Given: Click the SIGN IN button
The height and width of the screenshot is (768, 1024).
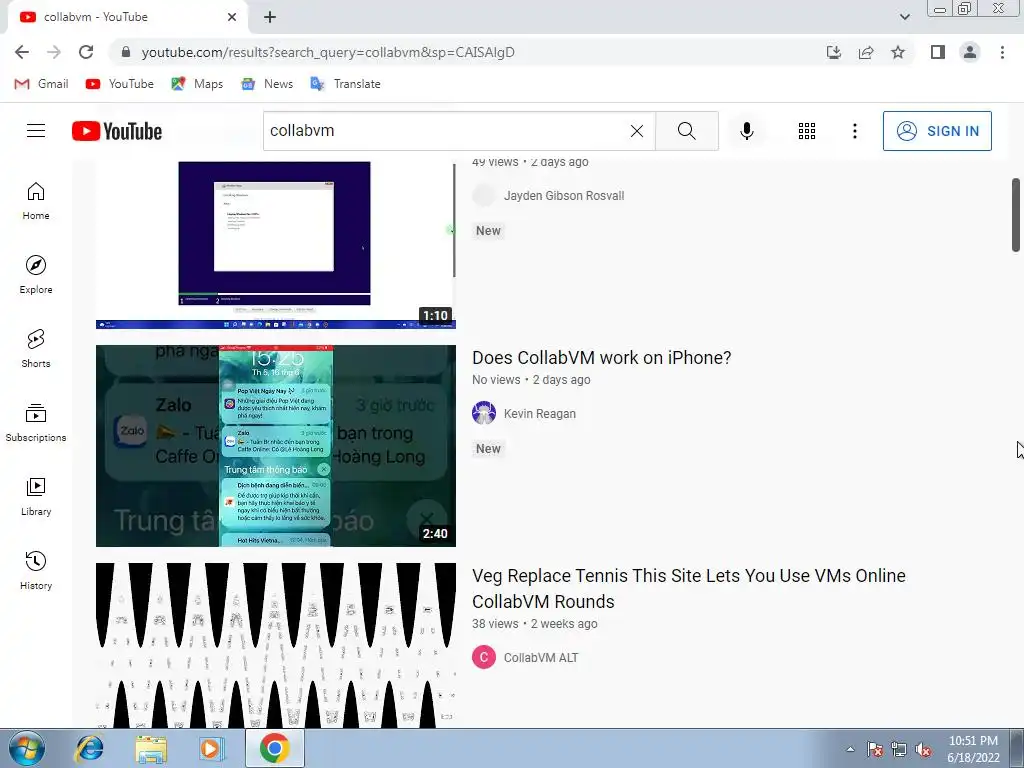Looking at the screenshot, I should click(x=937, y=131).
